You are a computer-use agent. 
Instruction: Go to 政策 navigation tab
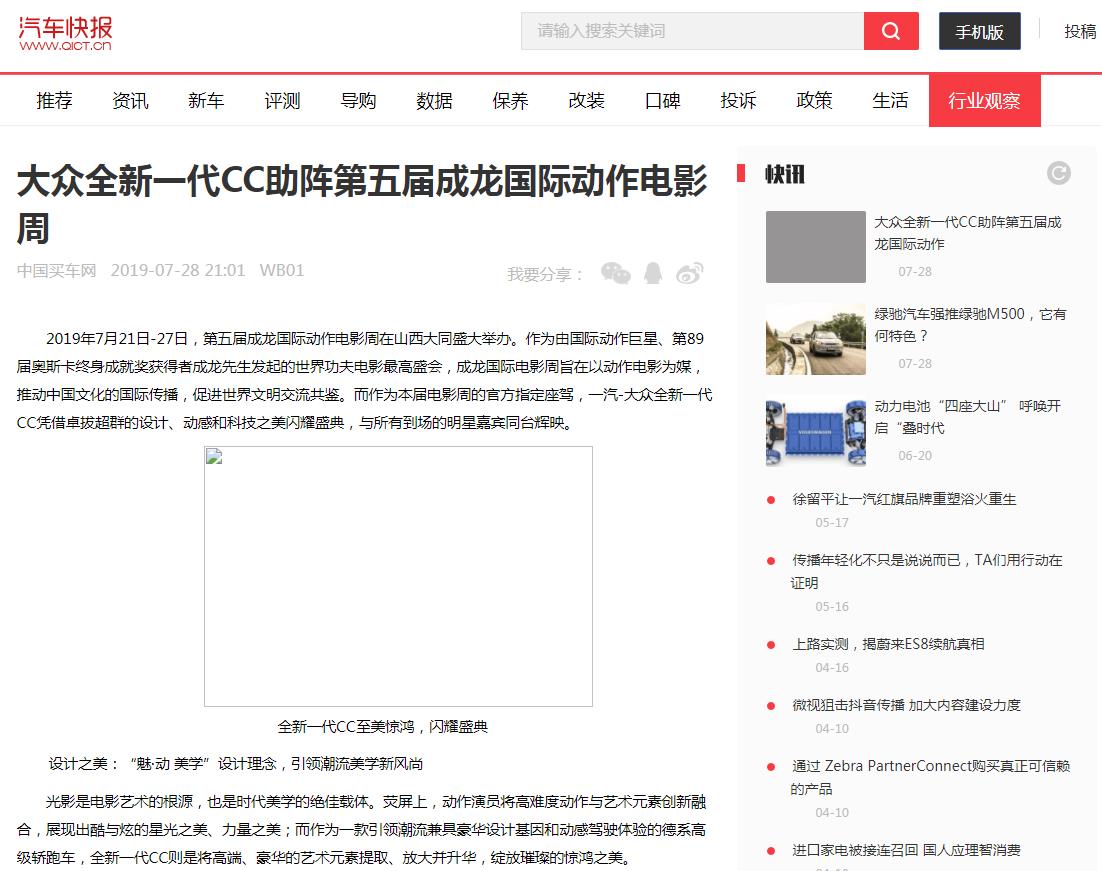click(x=814, y=101)
